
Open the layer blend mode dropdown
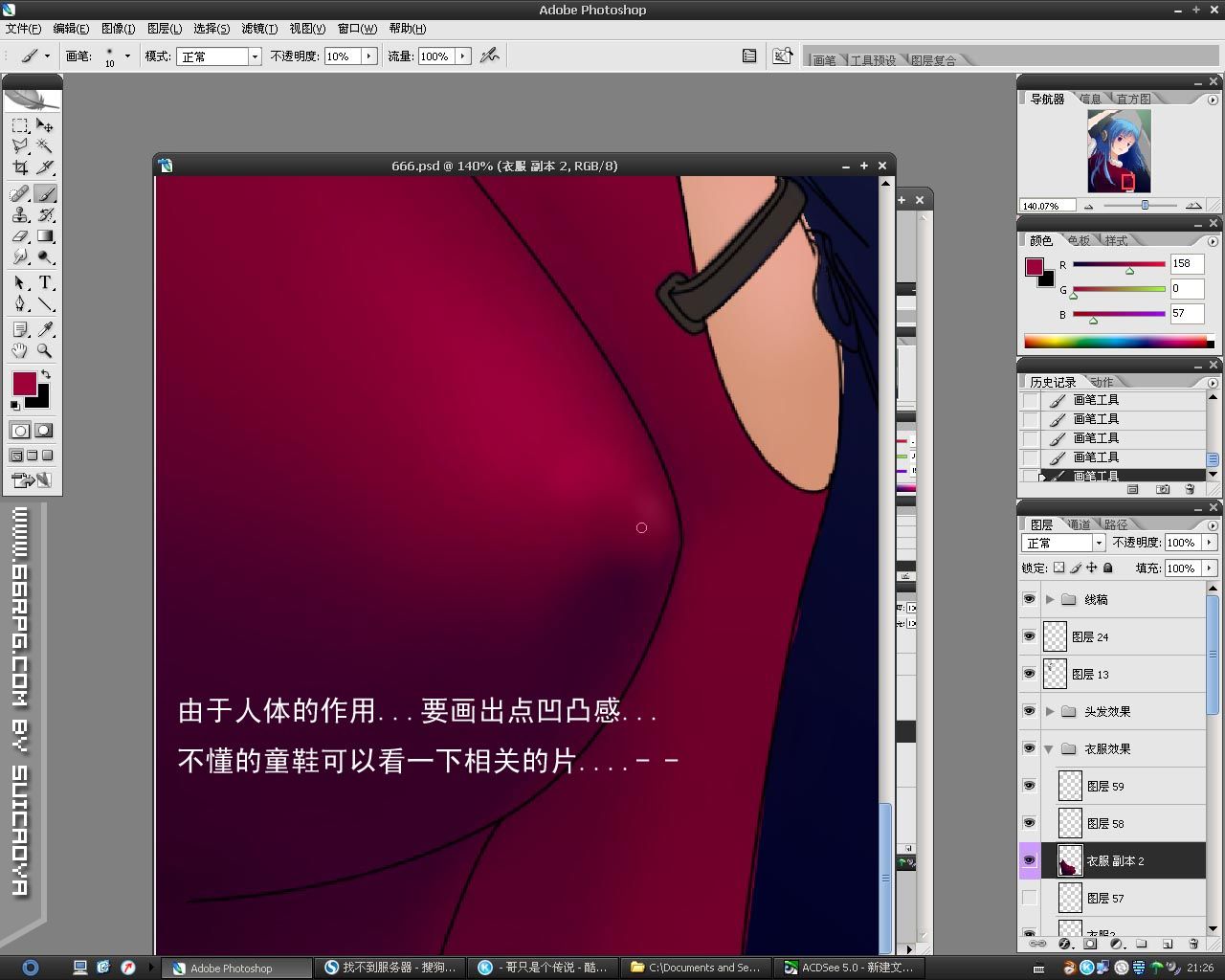click(x=1063, y=543)
